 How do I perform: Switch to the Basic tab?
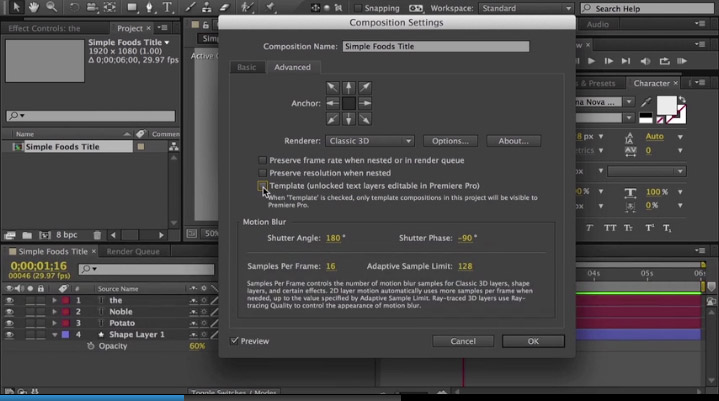[246, 67]
